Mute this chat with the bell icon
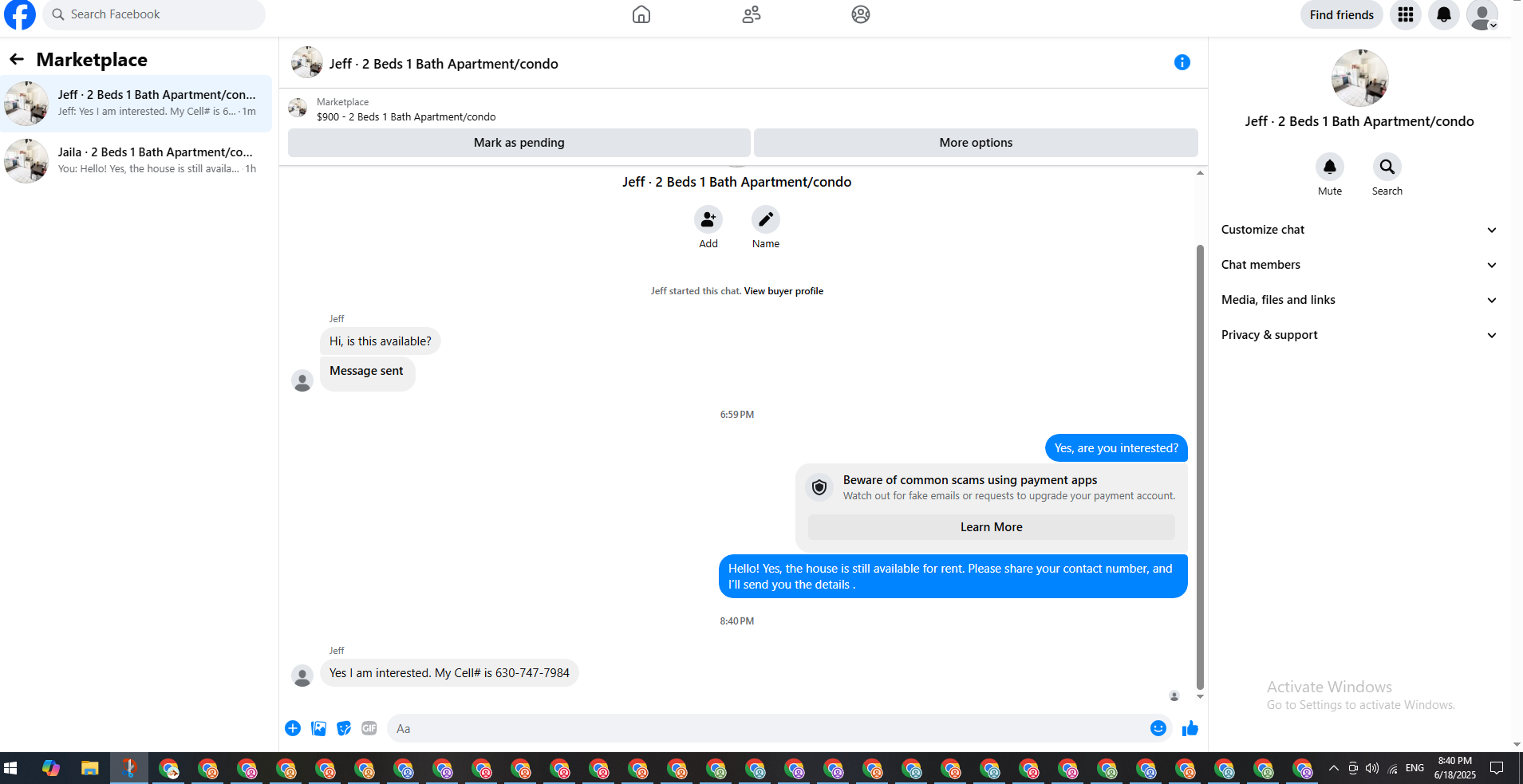 pos(1330,167)
